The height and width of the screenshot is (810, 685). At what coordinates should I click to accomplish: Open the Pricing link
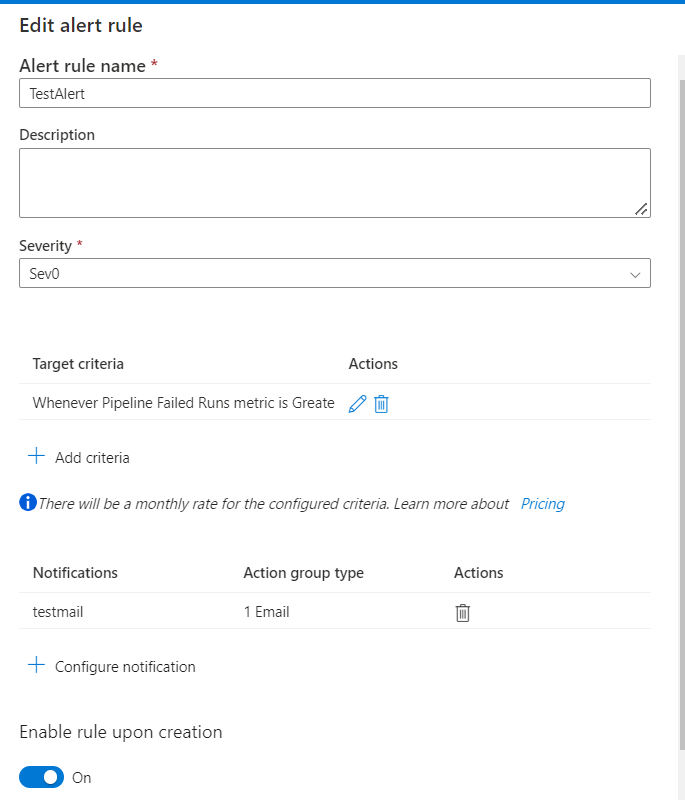[542, 503]
